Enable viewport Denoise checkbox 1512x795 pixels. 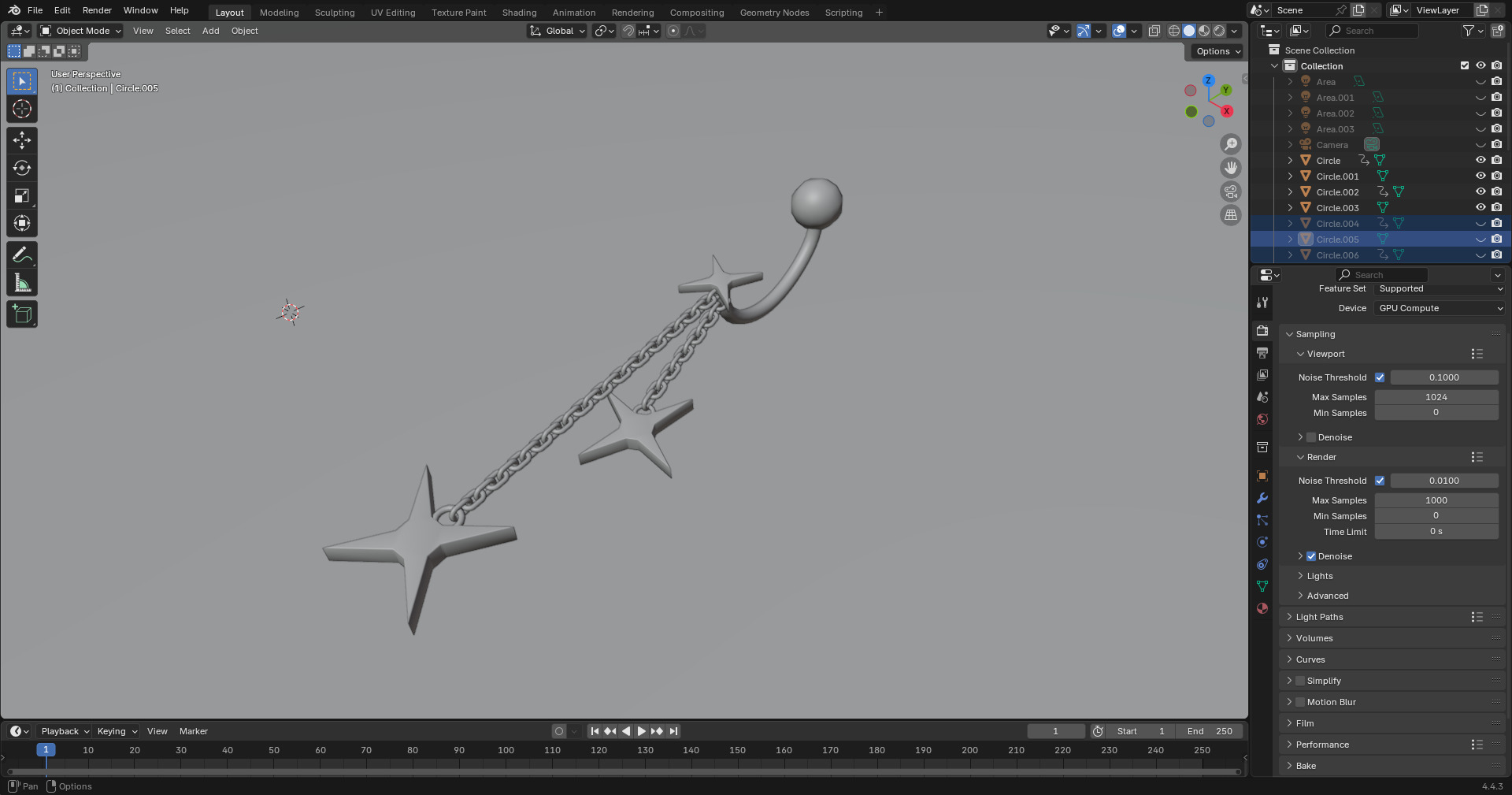[1311, 437]
